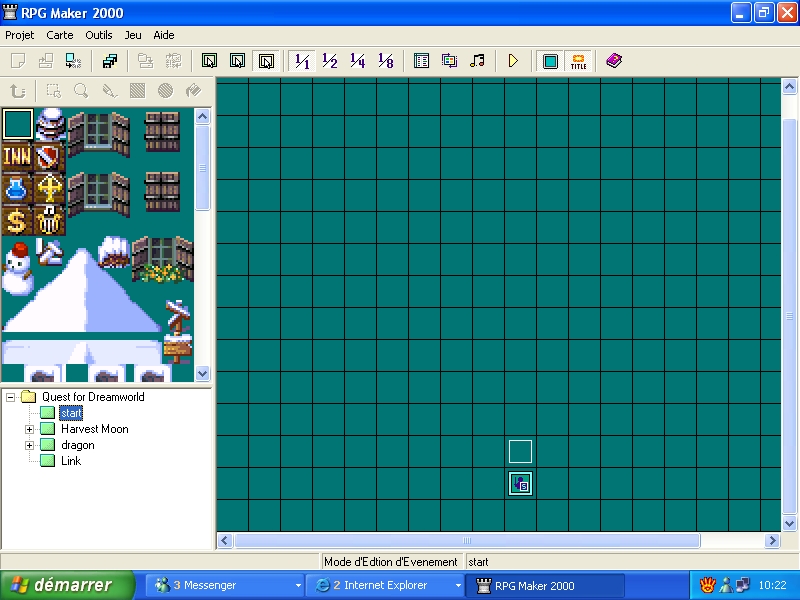Set map zoom to 1/1 scale
Image resolution: width=800 pixels, height=600 pixels.
302,61
